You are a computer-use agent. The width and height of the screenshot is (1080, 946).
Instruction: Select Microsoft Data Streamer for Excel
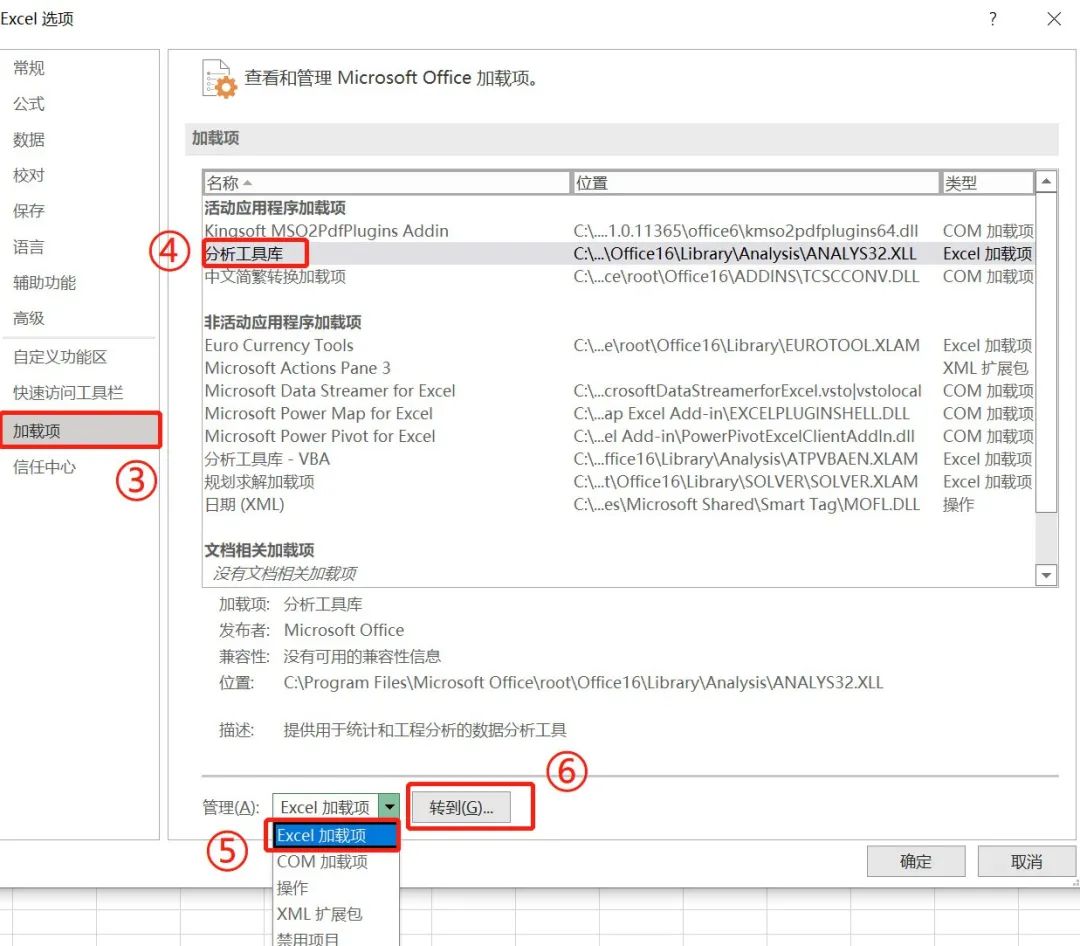pos(619,391)
